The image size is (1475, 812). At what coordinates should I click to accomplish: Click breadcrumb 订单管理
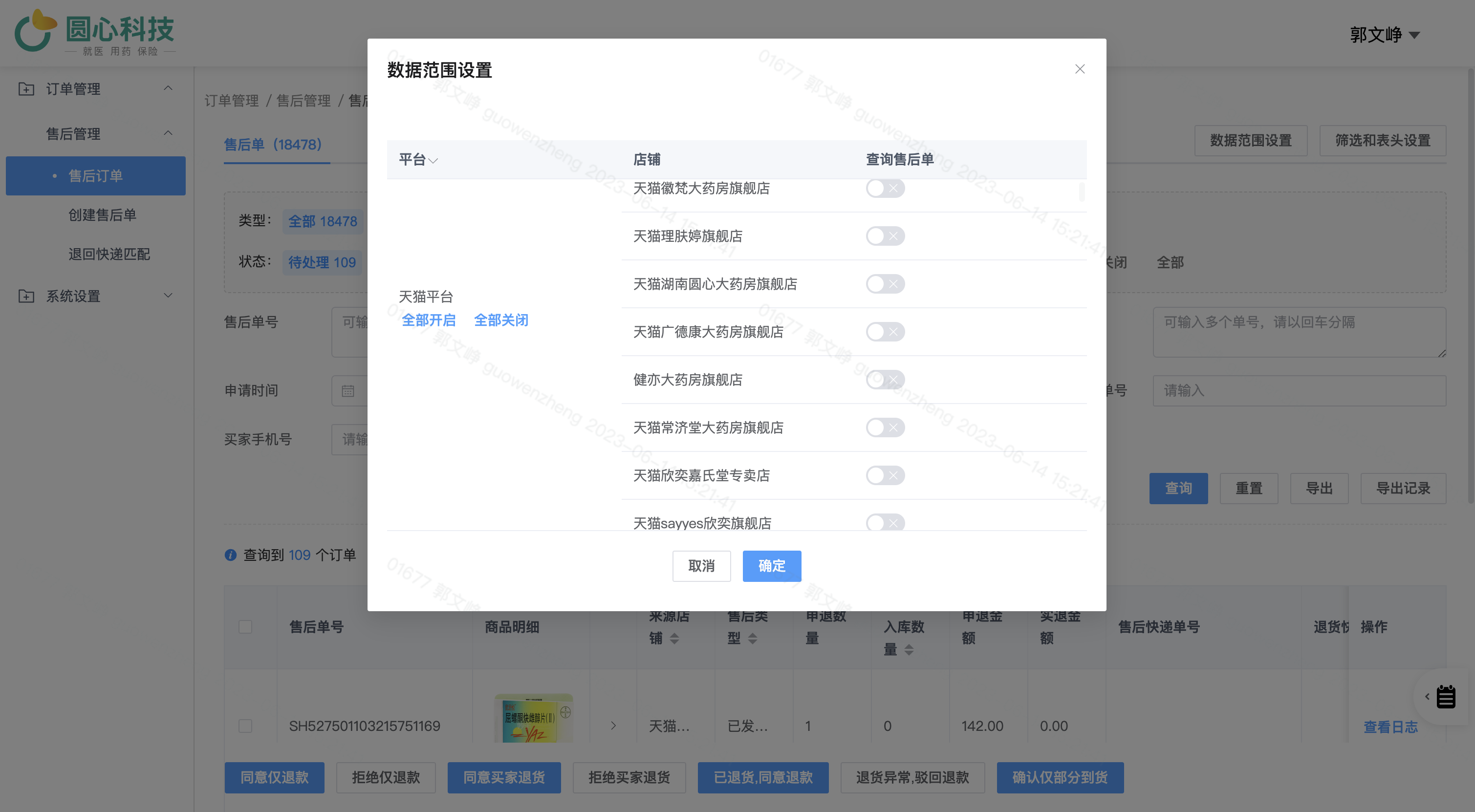pyautogui.click(x=231, y=101)
